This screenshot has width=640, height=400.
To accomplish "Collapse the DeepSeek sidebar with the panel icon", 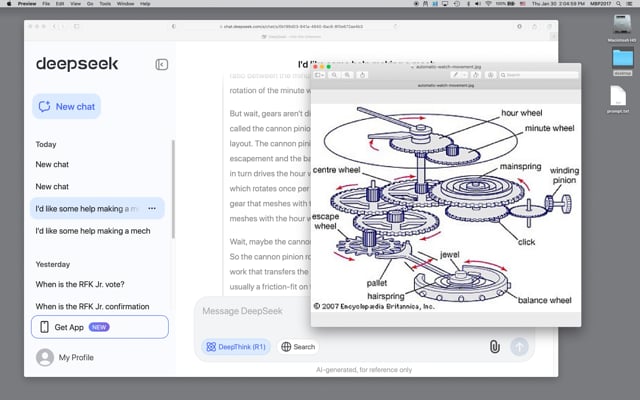I will 162,64.
